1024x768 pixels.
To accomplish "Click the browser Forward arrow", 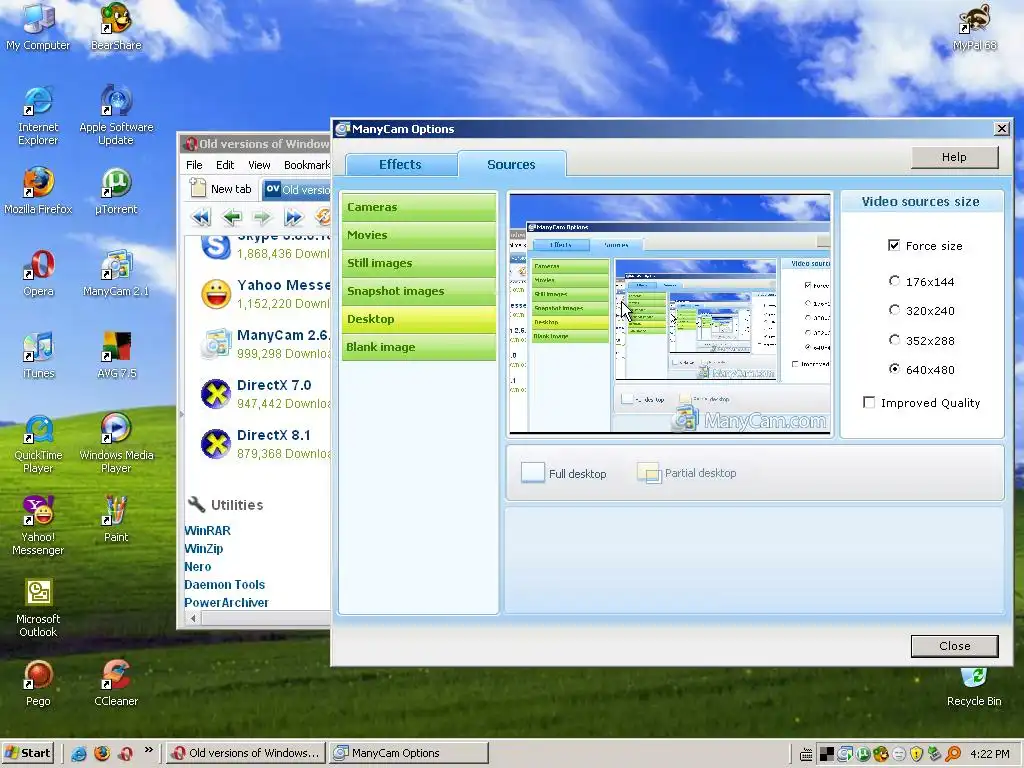I will pyautogui.click(x=262, y=216).
